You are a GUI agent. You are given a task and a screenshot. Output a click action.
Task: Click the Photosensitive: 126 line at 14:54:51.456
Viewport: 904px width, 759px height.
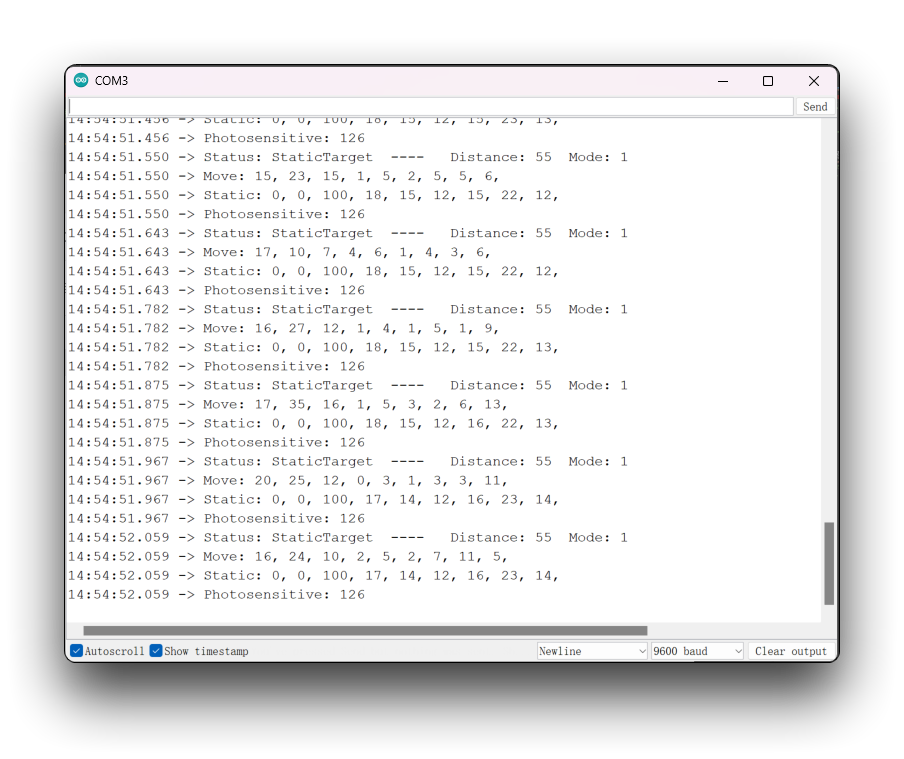(216, 138)
